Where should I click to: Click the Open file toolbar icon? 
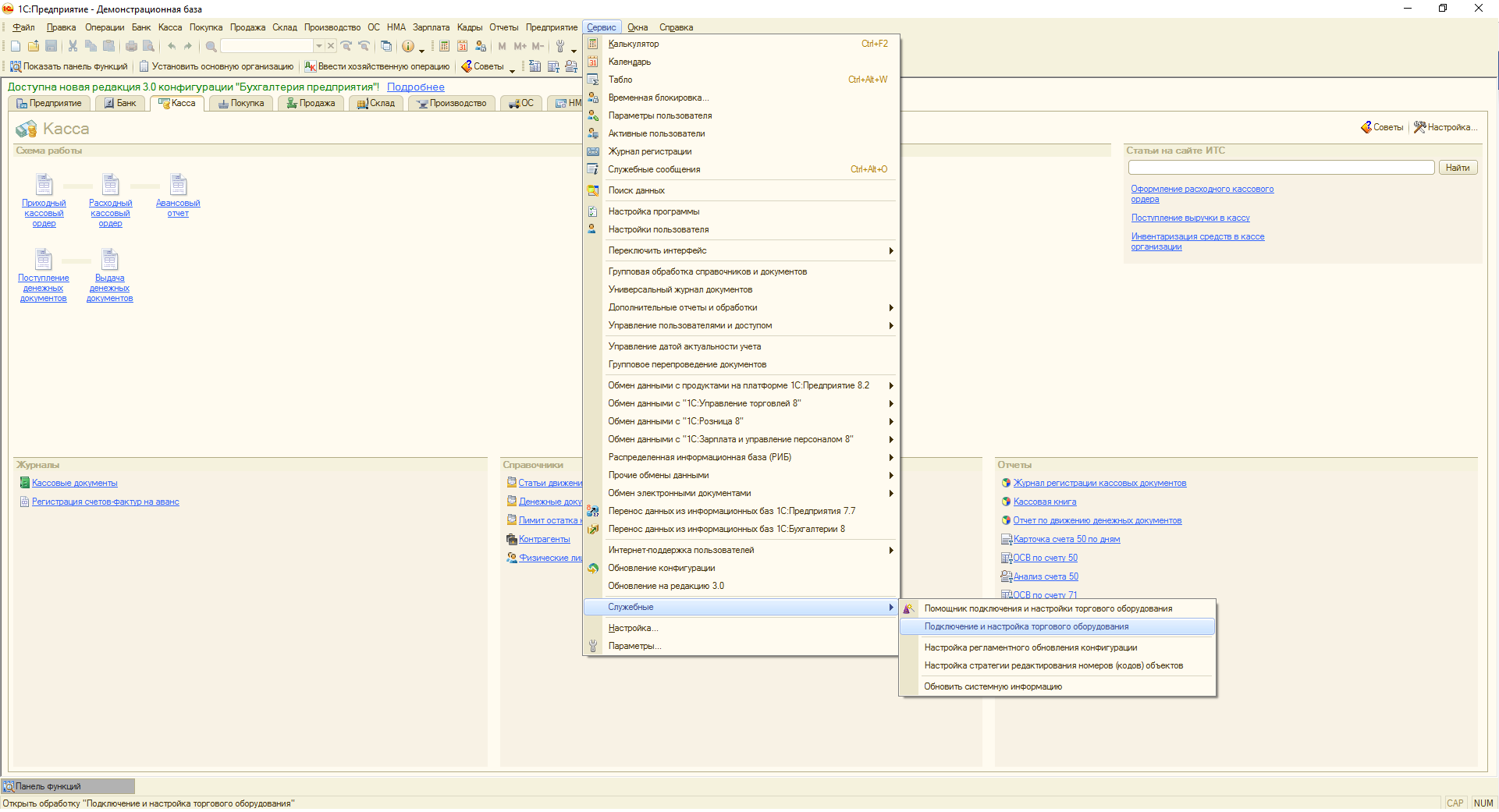tap(34, 46)
